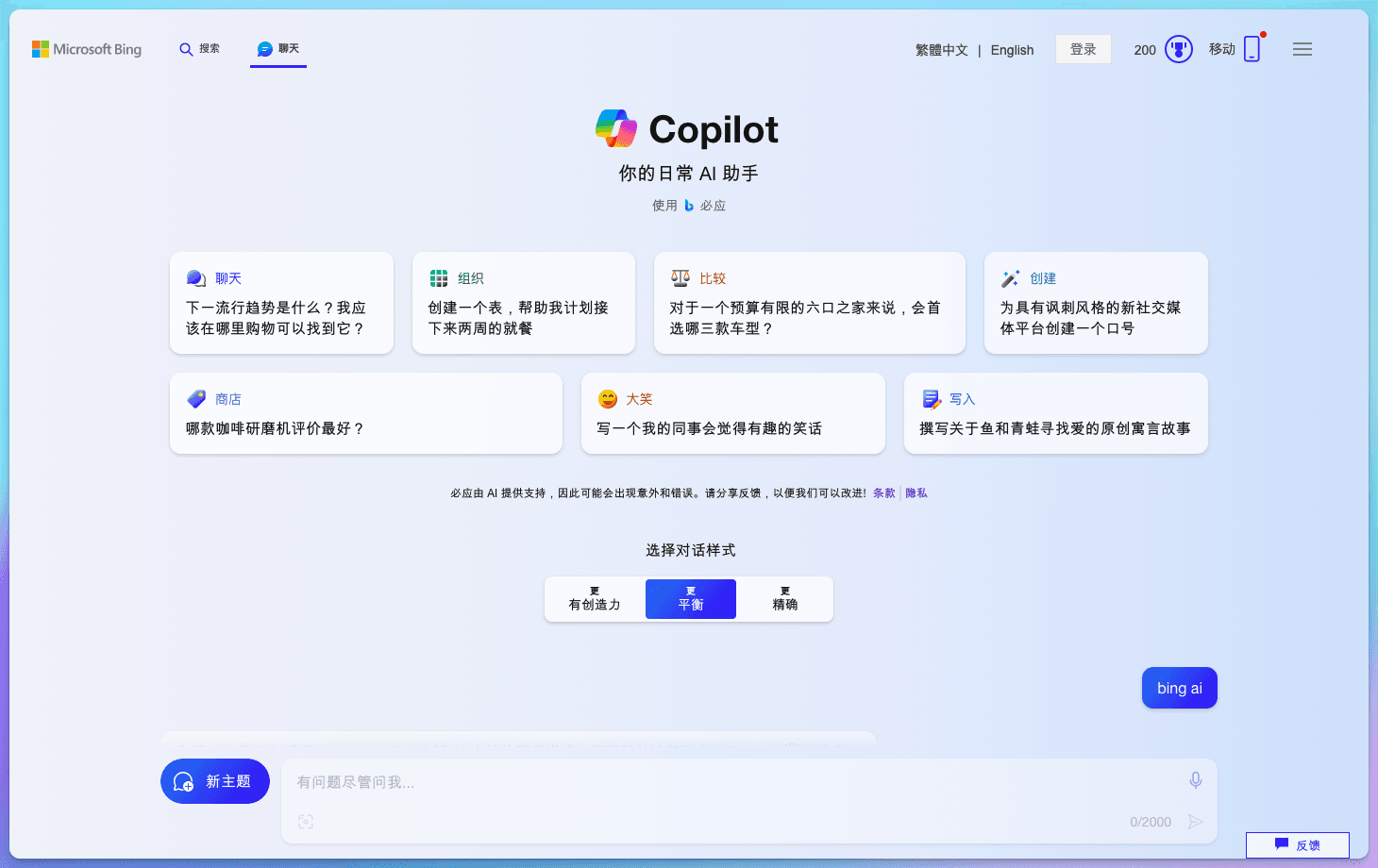The image size is (1378, 868).
Task: Select the 商店 coffee grinder suggestion card
Action: 366,413
